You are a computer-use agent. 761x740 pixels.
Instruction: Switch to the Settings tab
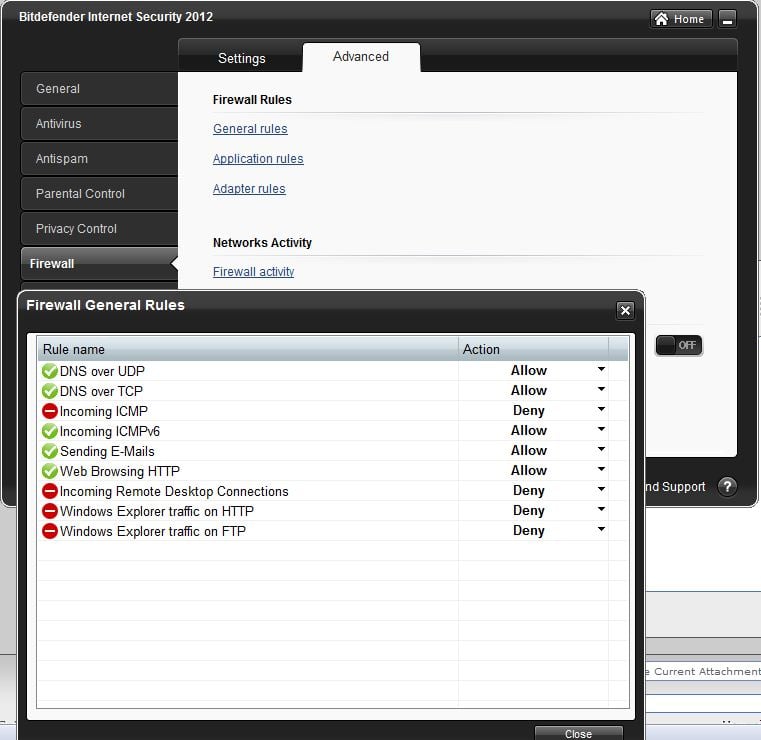click(x=241, y=58)
